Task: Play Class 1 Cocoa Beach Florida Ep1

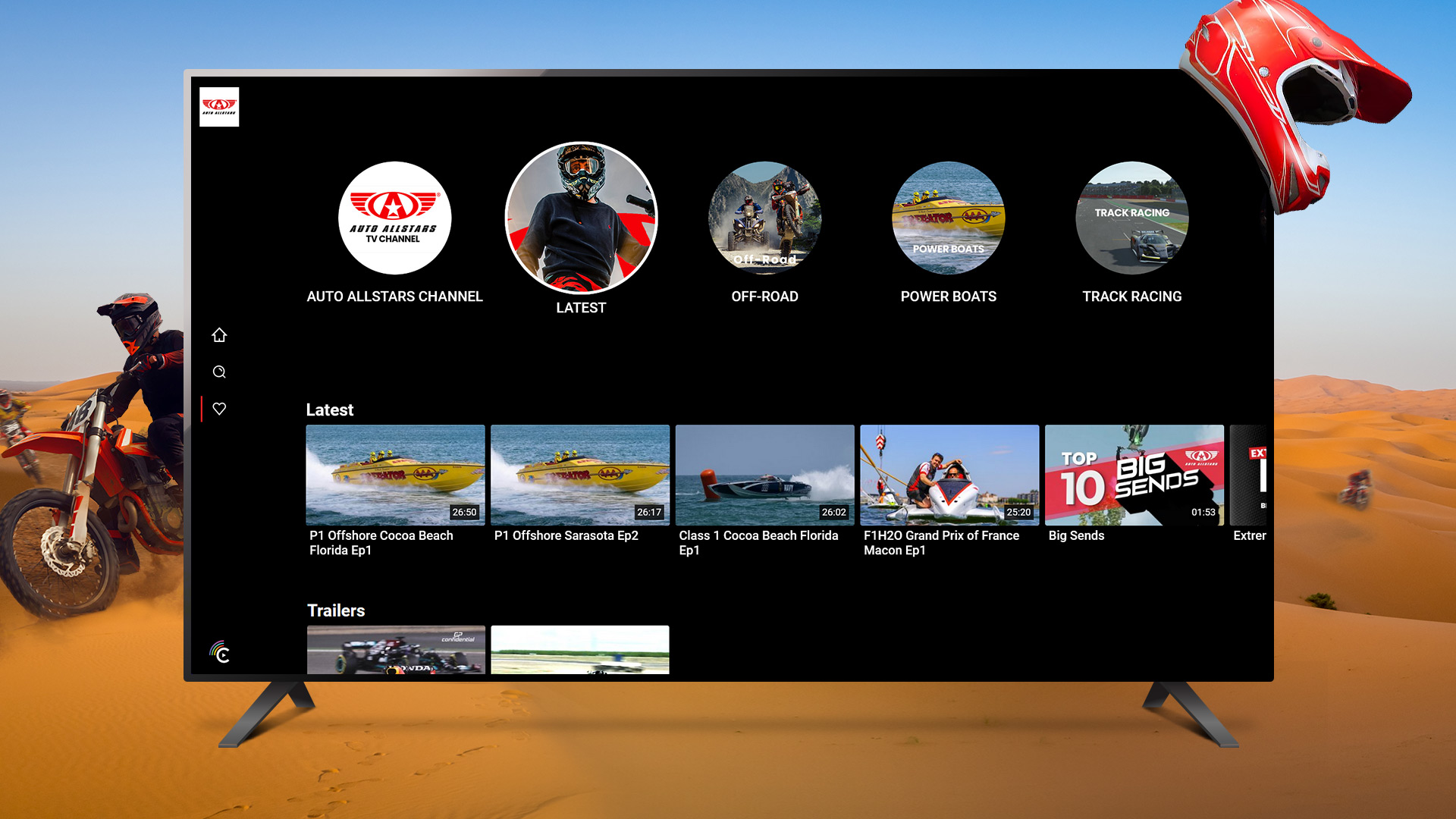Action: (x=764, y=475)
